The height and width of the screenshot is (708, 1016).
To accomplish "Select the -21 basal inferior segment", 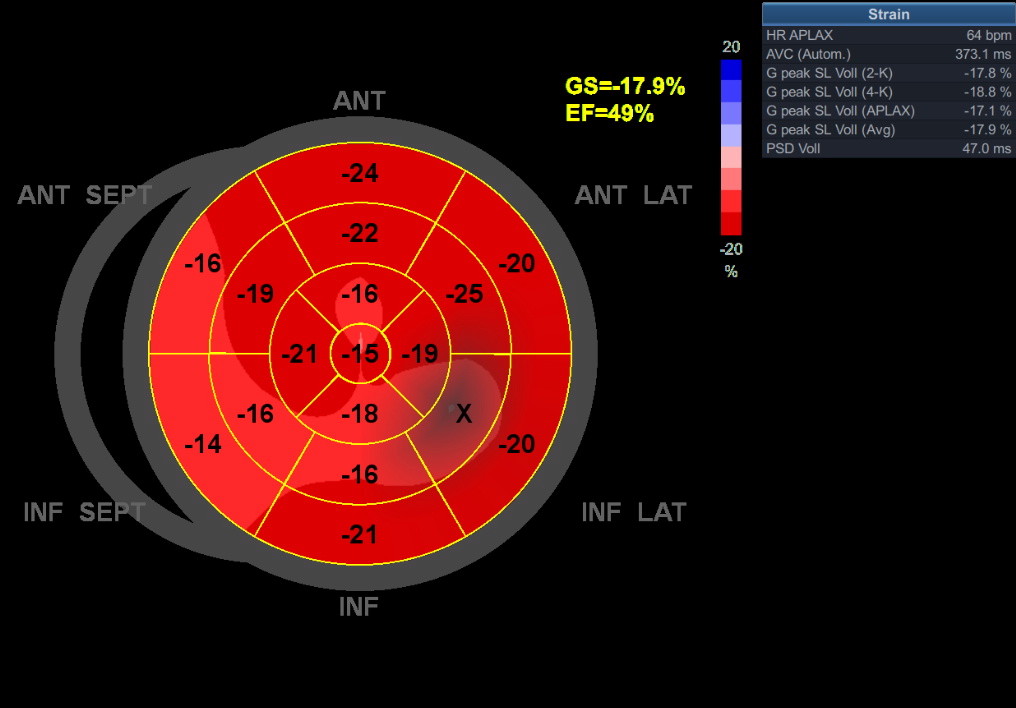I will 360,534.
